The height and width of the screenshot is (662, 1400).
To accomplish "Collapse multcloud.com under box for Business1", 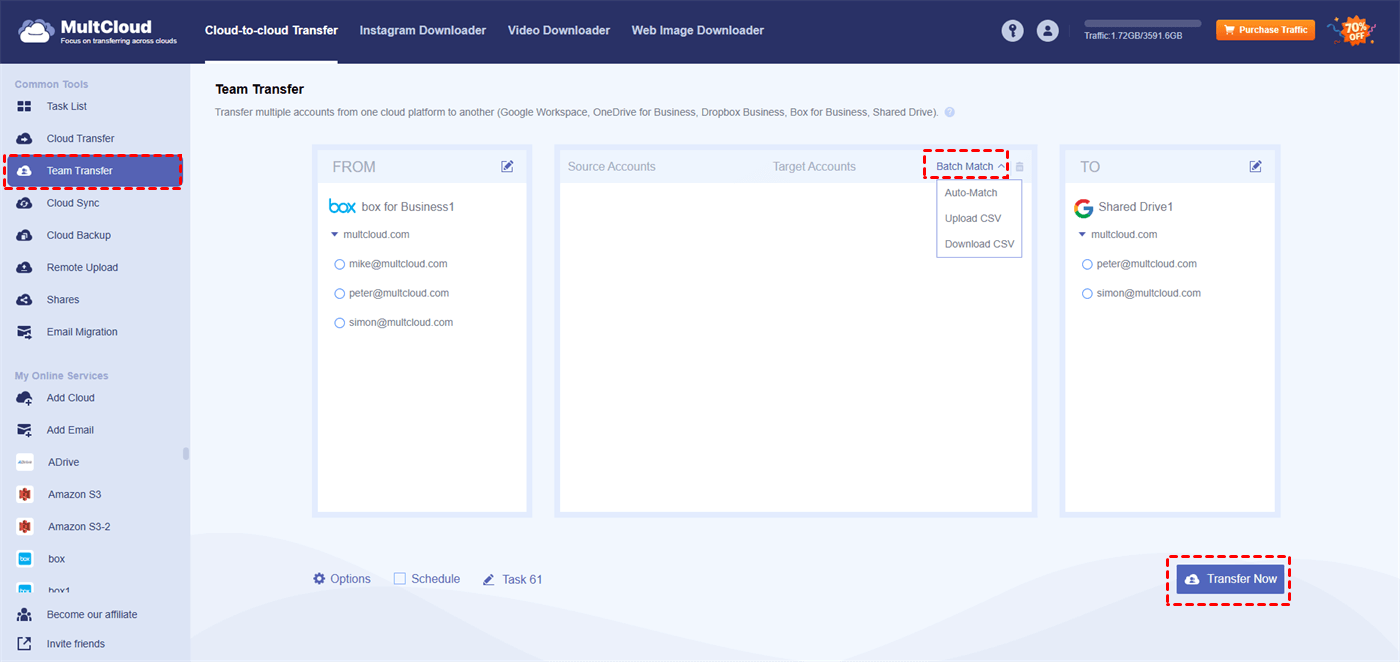I will (335, 235).
